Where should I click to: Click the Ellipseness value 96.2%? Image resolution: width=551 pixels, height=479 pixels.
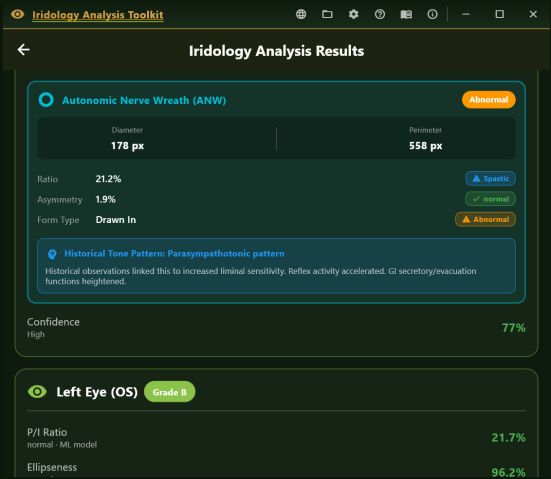(508, 472)
